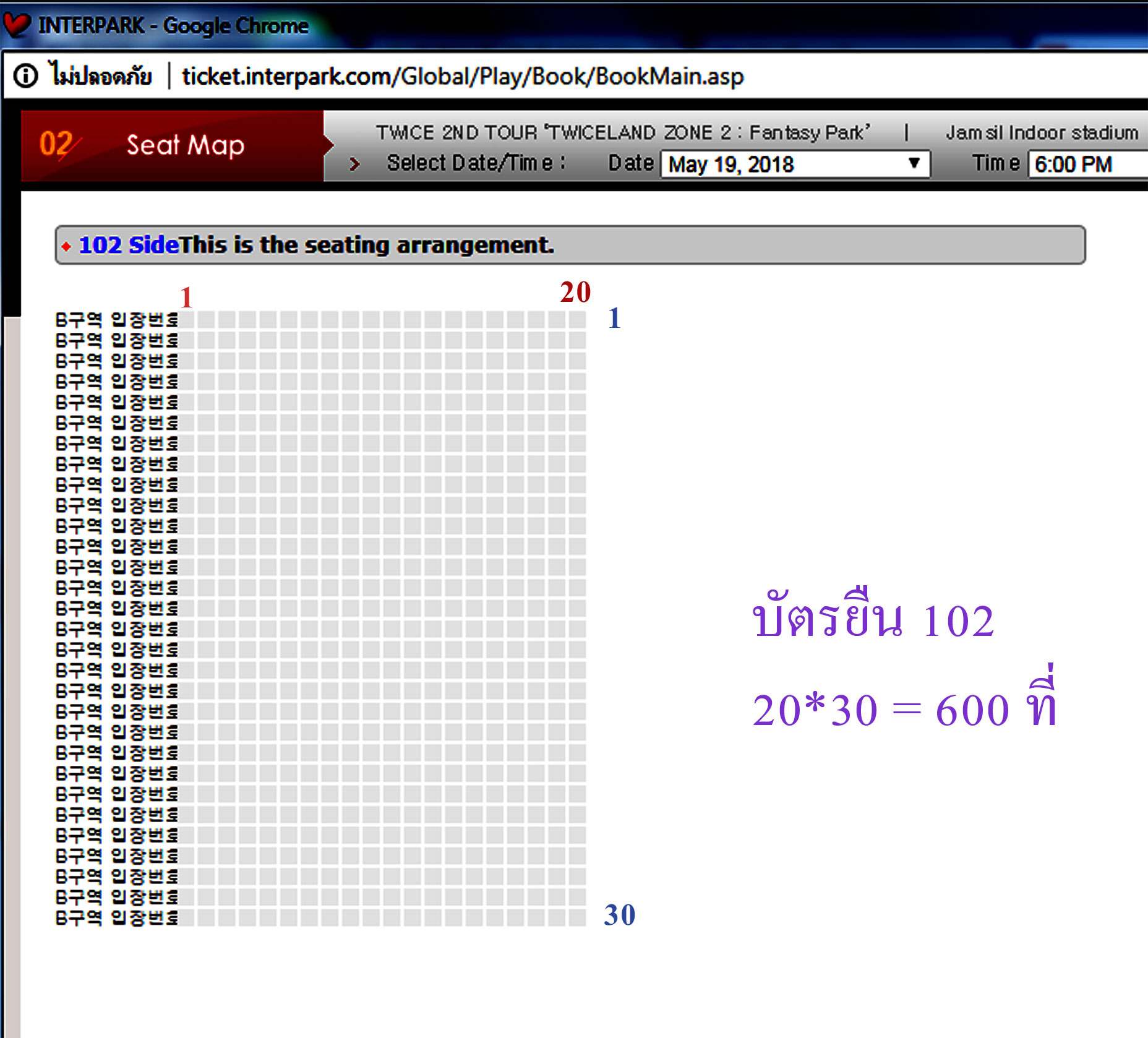The image size is (1148, 1038).
Task: Click 'This is the seating arrangement.' text
Action: (367, 245)
